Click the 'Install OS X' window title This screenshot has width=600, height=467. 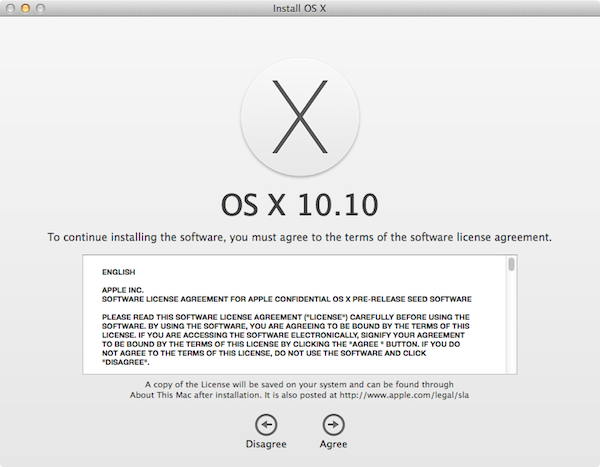click(299, 8)
